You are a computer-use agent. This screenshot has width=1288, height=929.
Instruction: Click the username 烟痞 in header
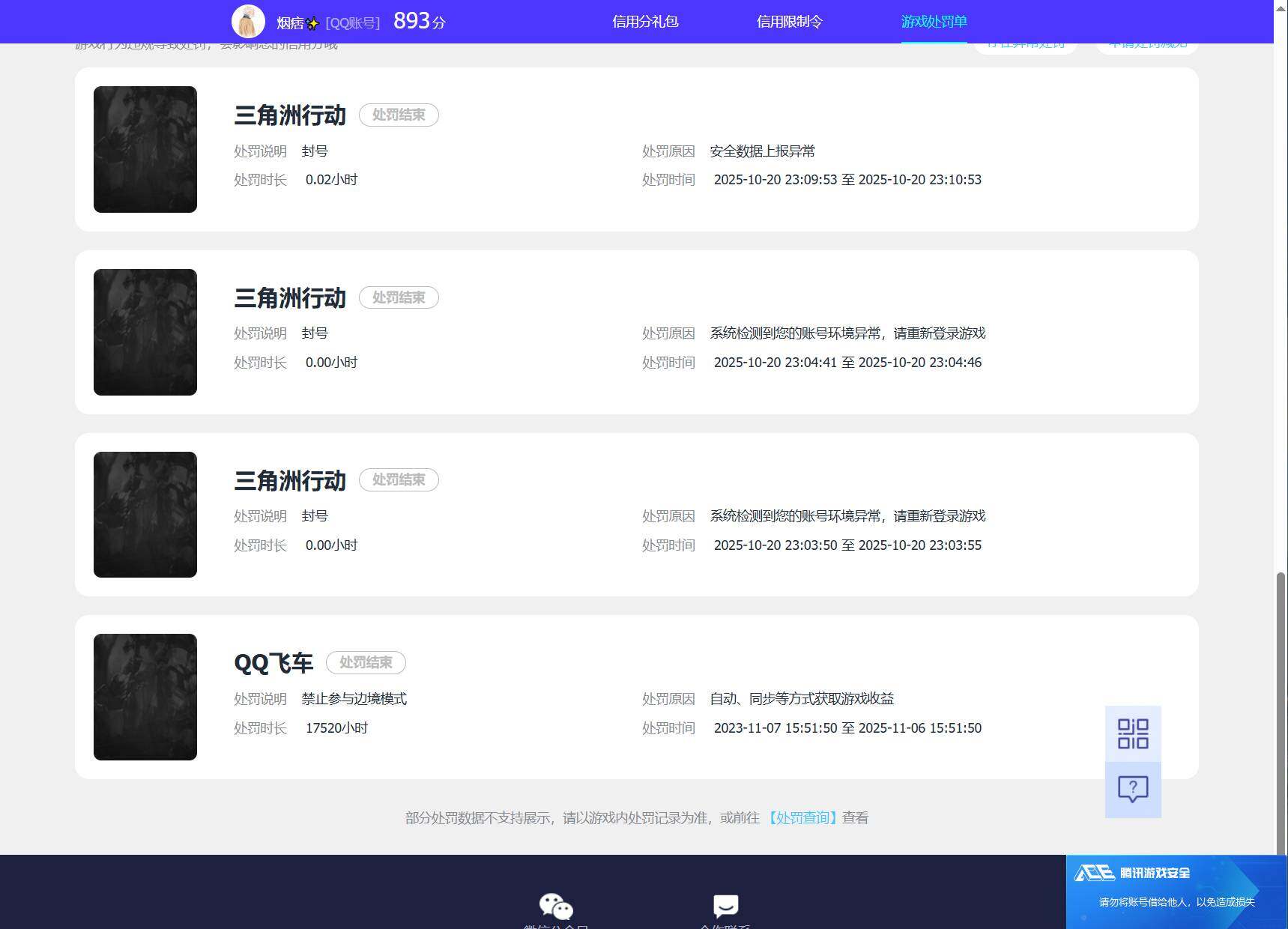point(297,23)
